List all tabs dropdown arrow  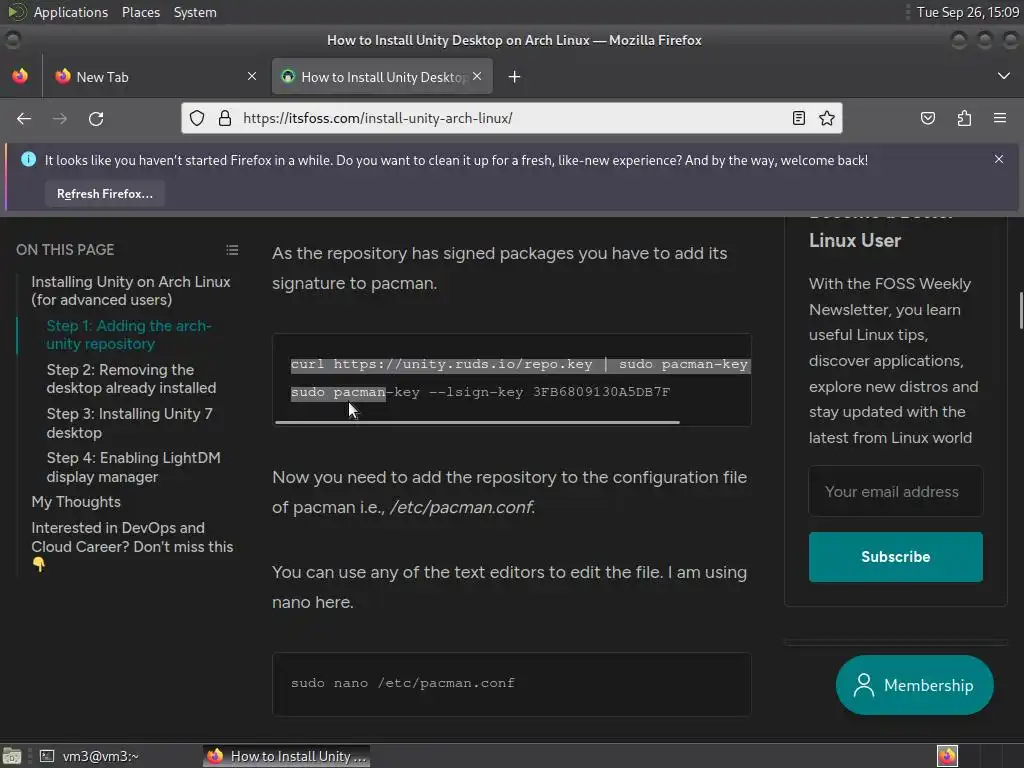(x=1004, y=76)
